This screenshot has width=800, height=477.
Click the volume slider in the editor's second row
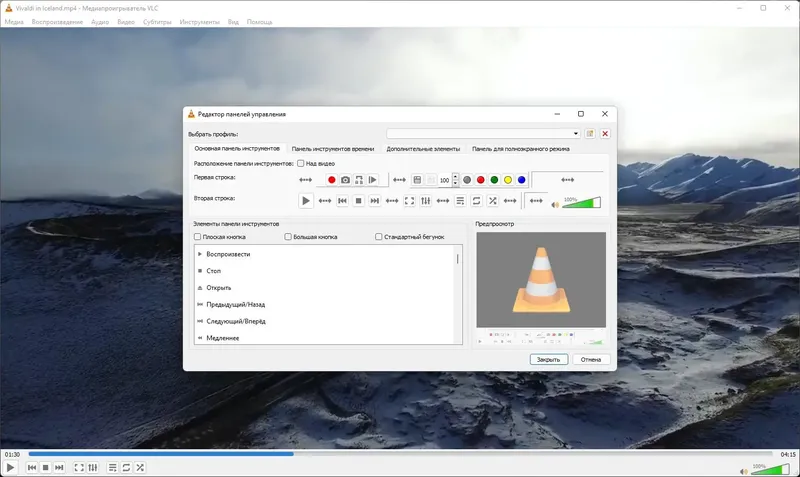[582, 203]
